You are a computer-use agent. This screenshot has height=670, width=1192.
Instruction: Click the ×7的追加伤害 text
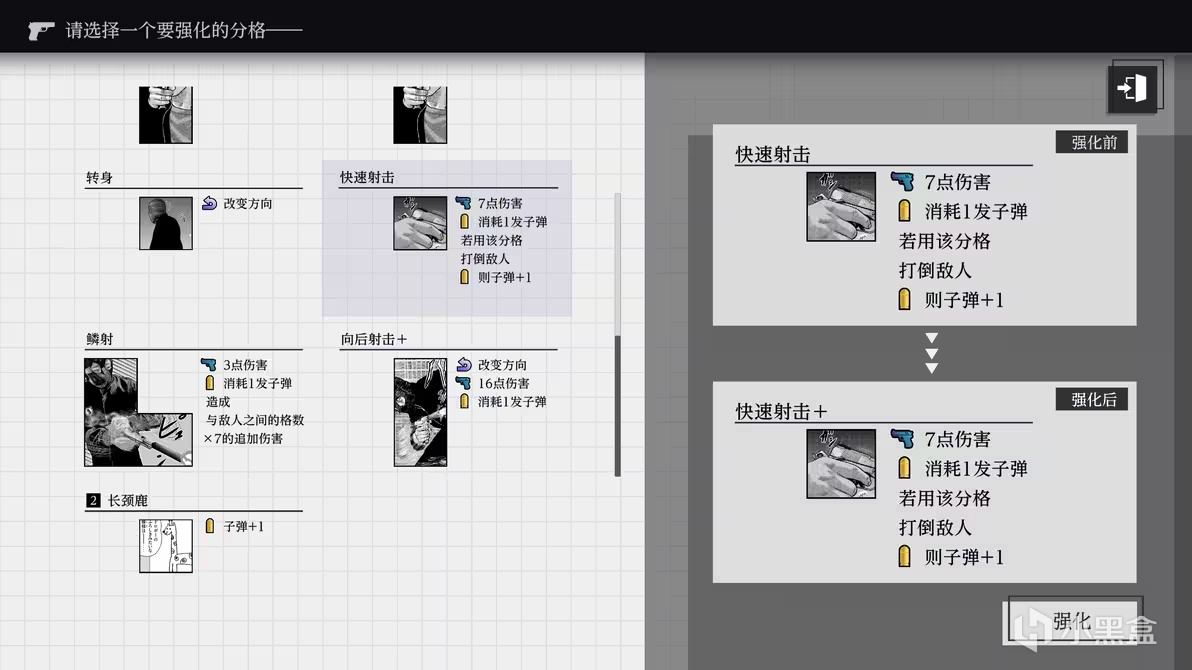(243, 438)
